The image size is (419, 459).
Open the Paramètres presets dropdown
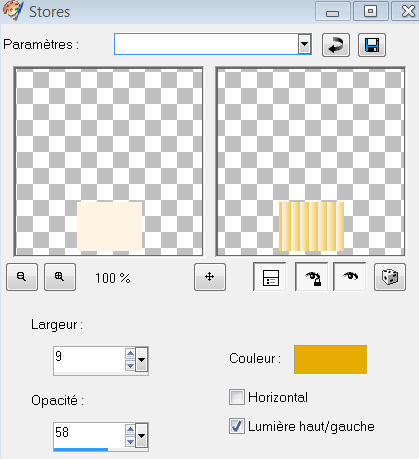(304, 44)
